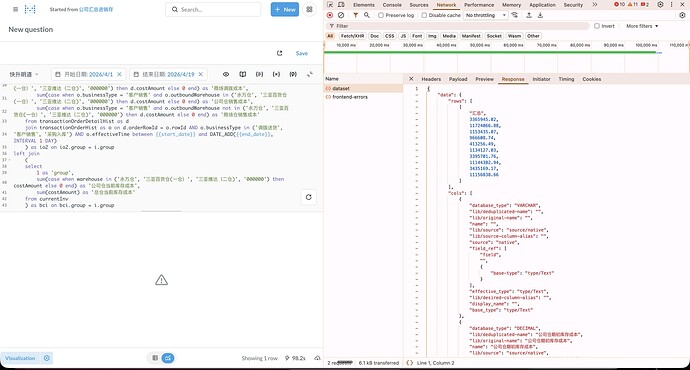Open DevTools three-dot customize menu
Viewport: 690px width, 370px height.
671,4
